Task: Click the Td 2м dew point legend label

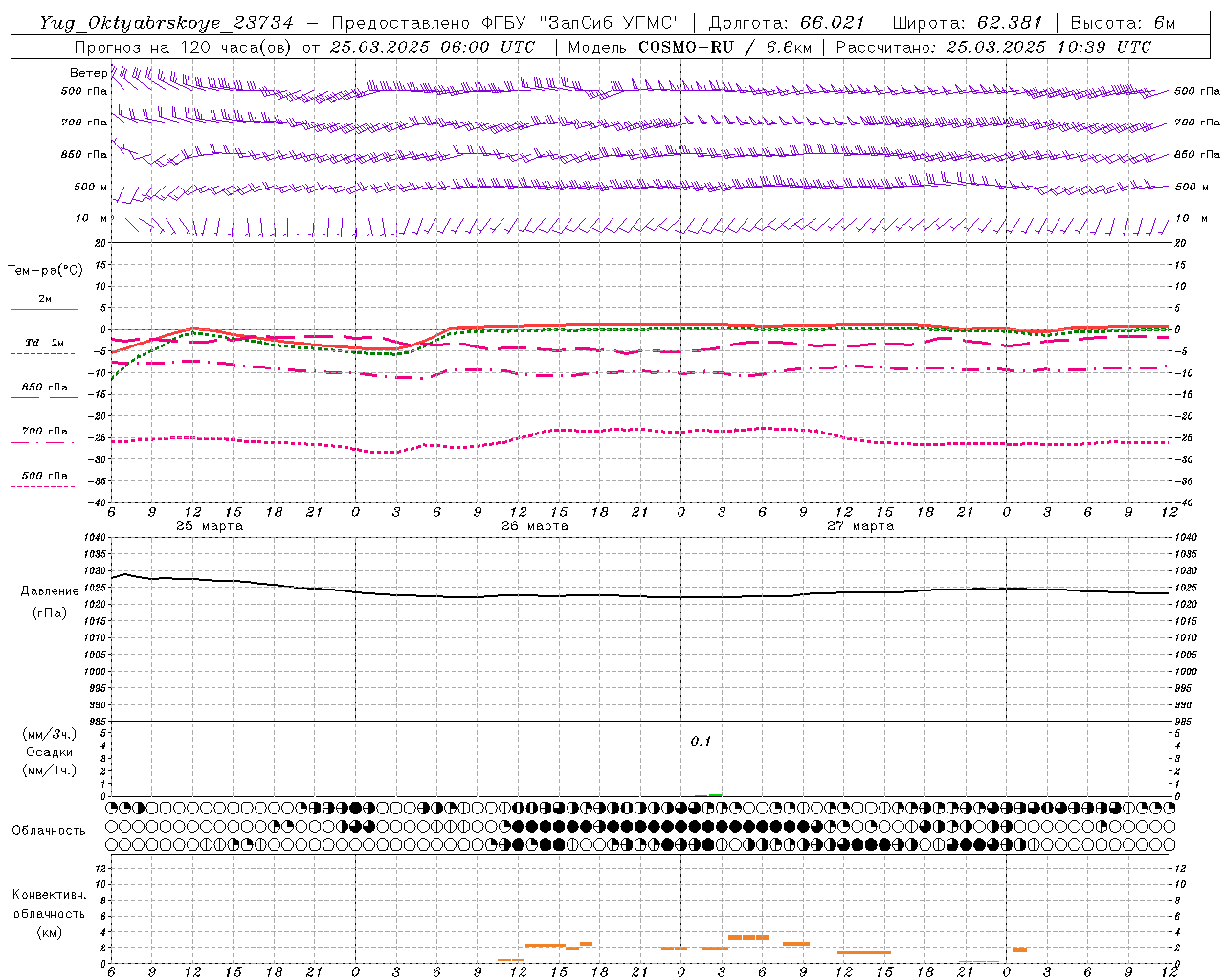Action: click(45, 343)
